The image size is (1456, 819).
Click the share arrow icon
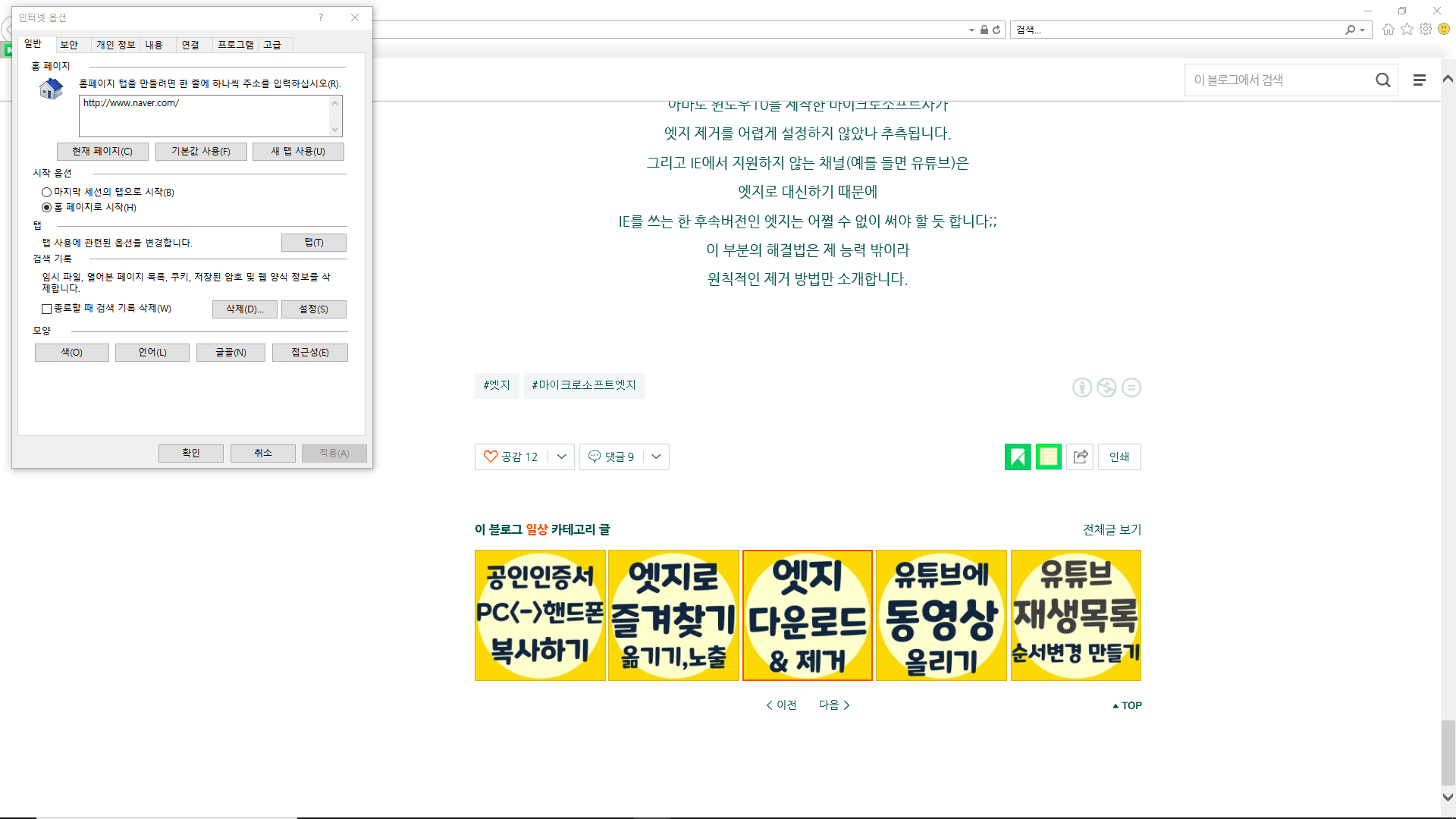(1080, 457)
